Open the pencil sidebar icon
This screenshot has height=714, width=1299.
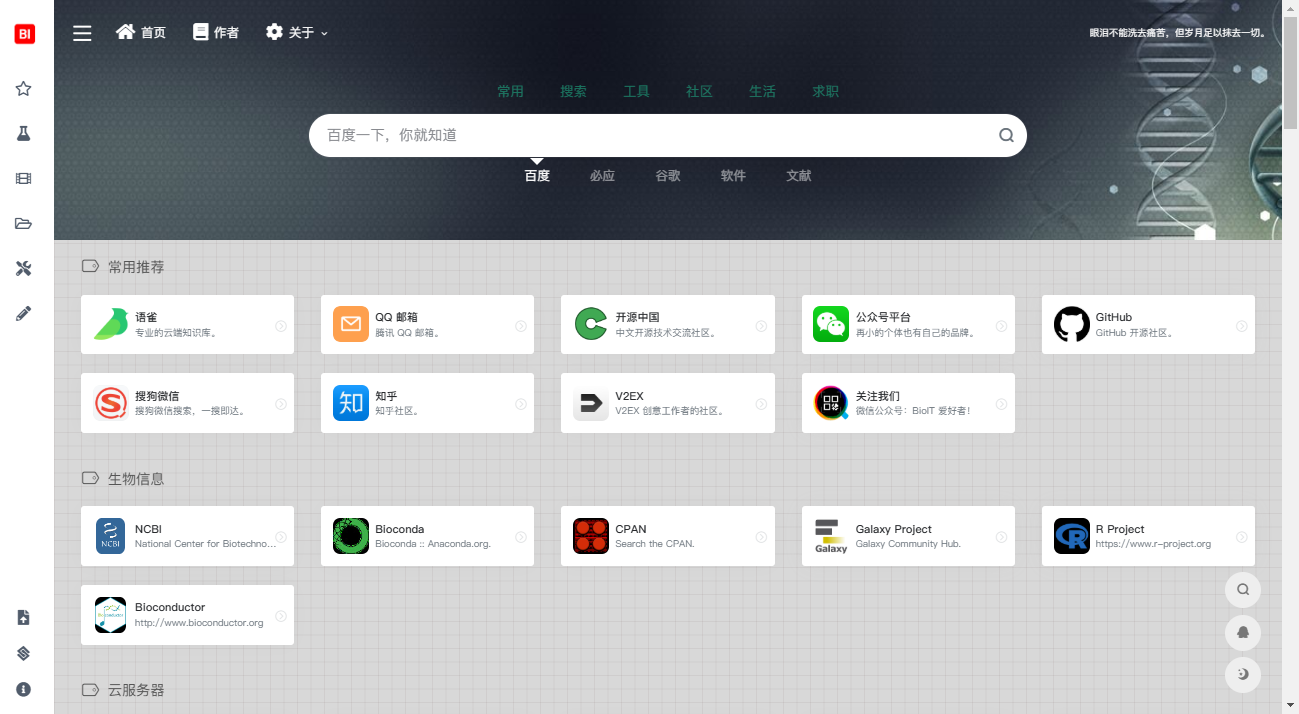pyautogui.click(x=23, y=313)
